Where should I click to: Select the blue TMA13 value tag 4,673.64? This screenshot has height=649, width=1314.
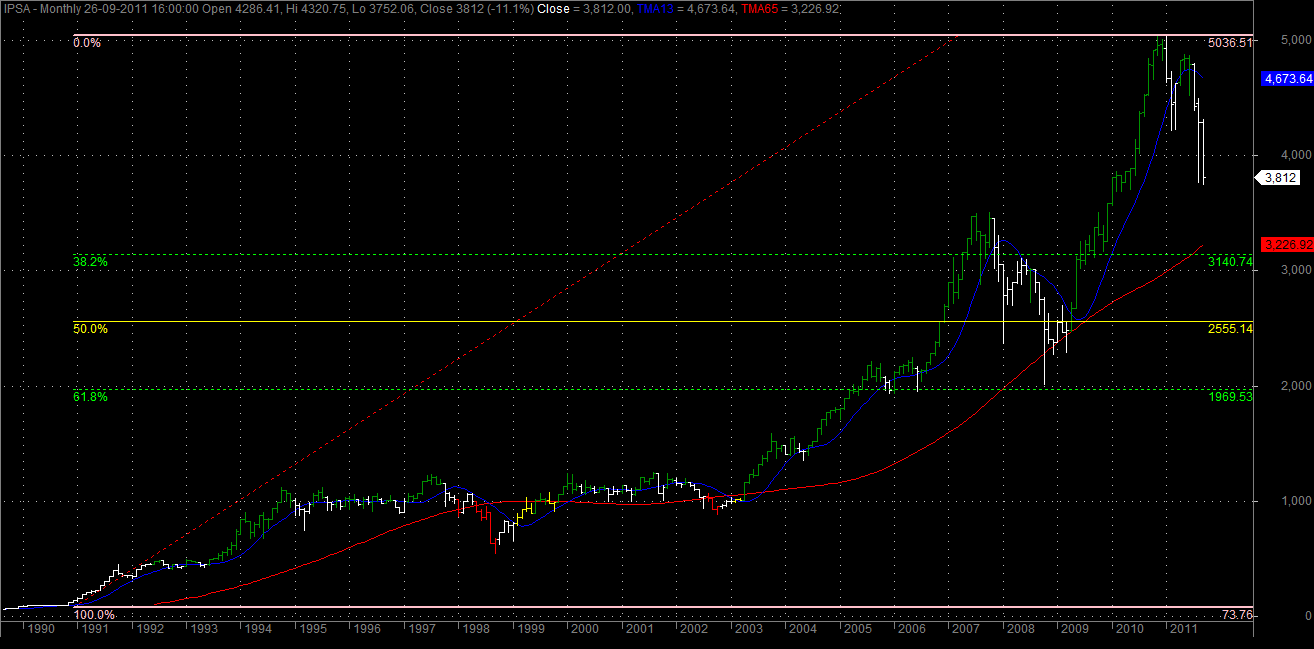pos(1287,78)
